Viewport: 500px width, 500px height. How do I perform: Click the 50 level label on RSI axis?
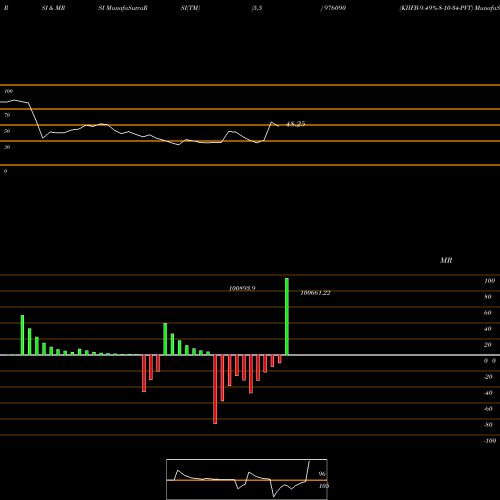click(7, 131)
